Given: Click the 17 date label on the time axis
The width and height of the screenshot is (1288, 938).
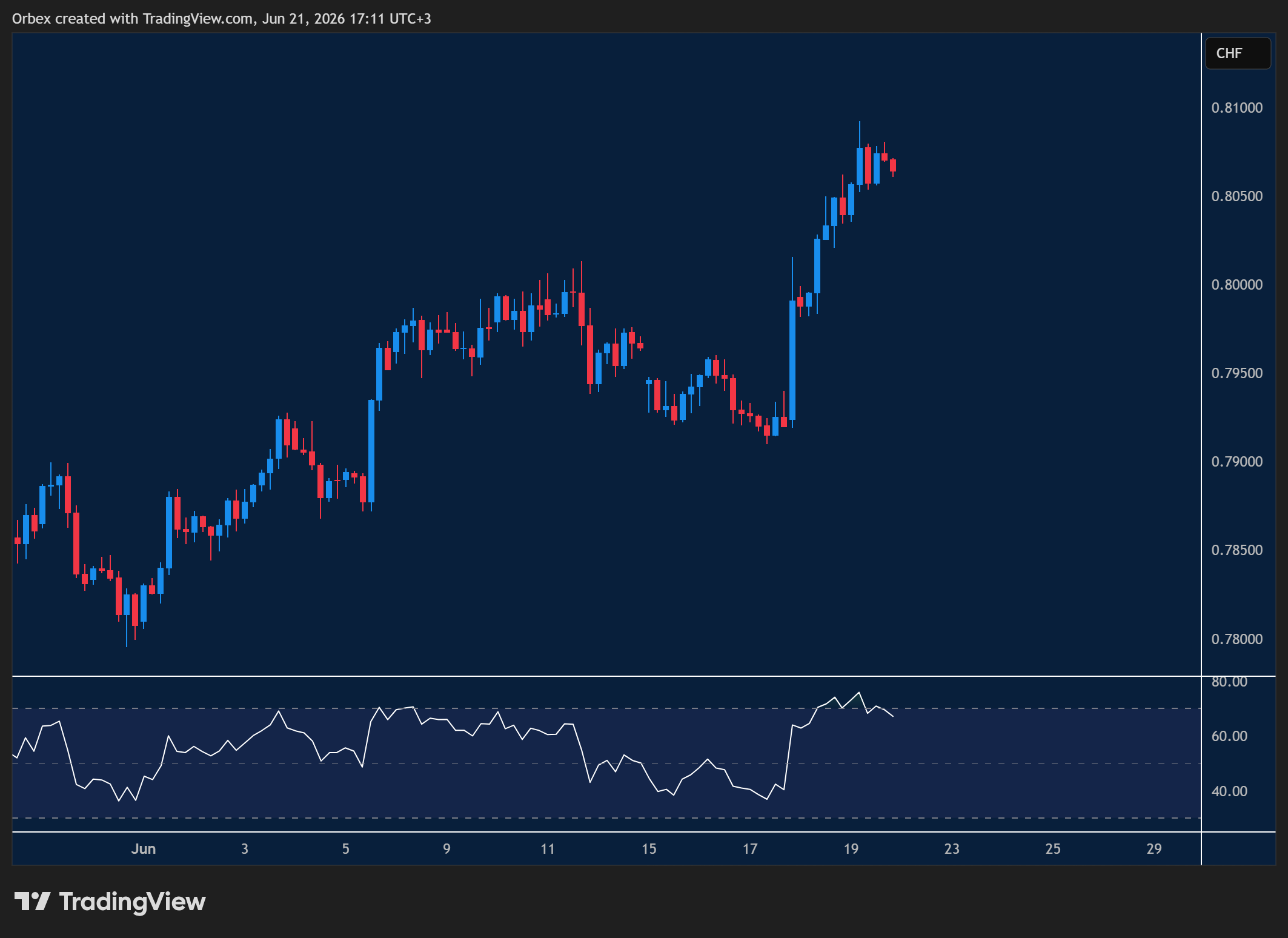Looking at the screenshot, I should pyautogui.click(x=750, y=849).
